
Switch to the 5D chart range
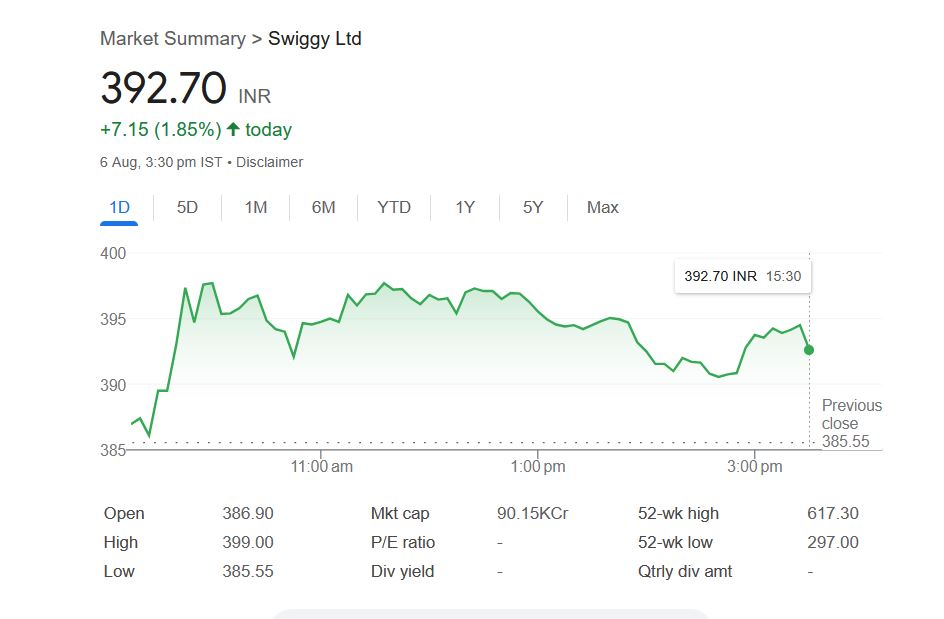pos(187,208)
